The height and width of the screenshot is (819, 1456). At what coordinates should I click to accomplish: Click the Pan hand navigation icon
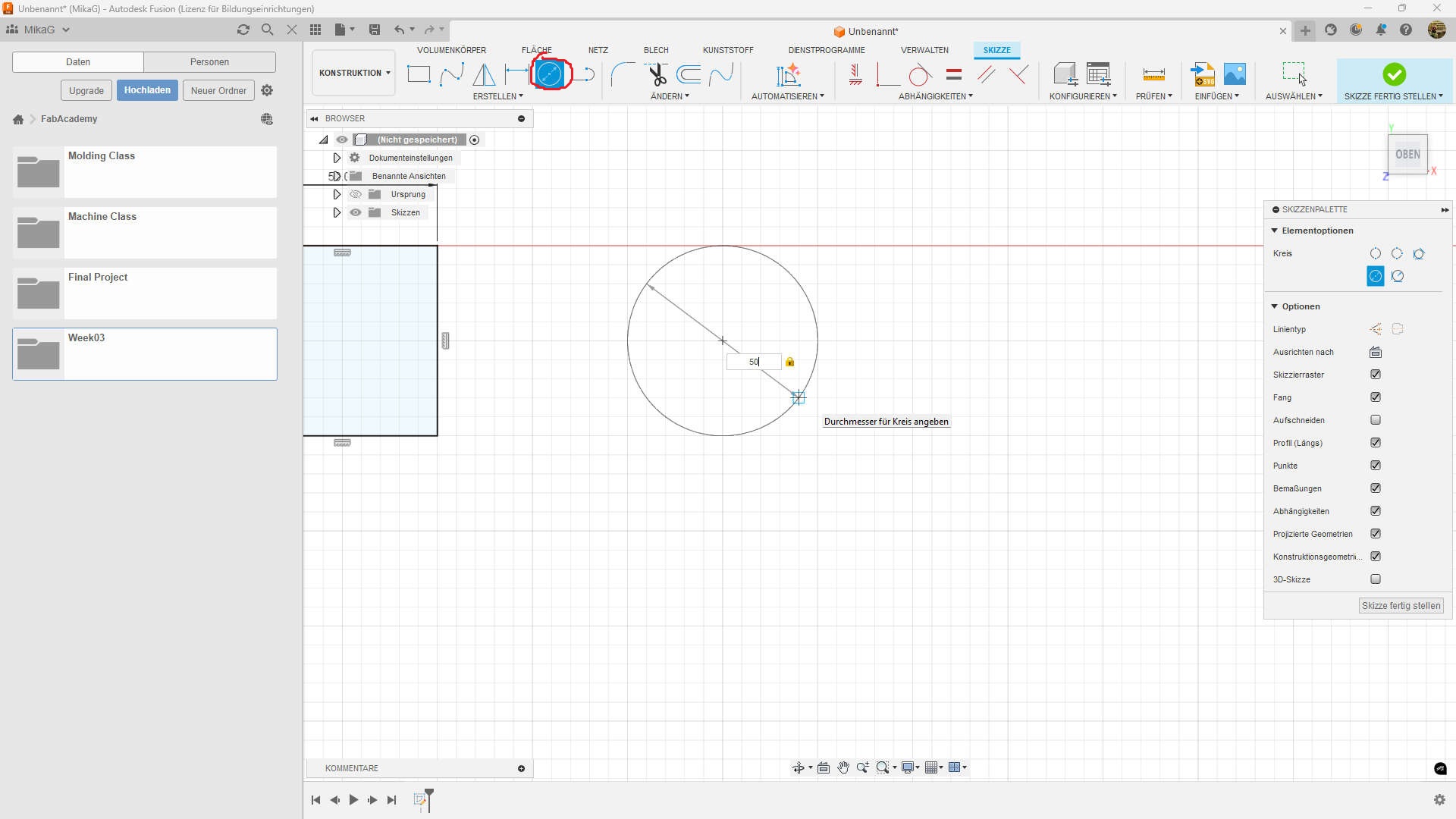pos(843,767)
